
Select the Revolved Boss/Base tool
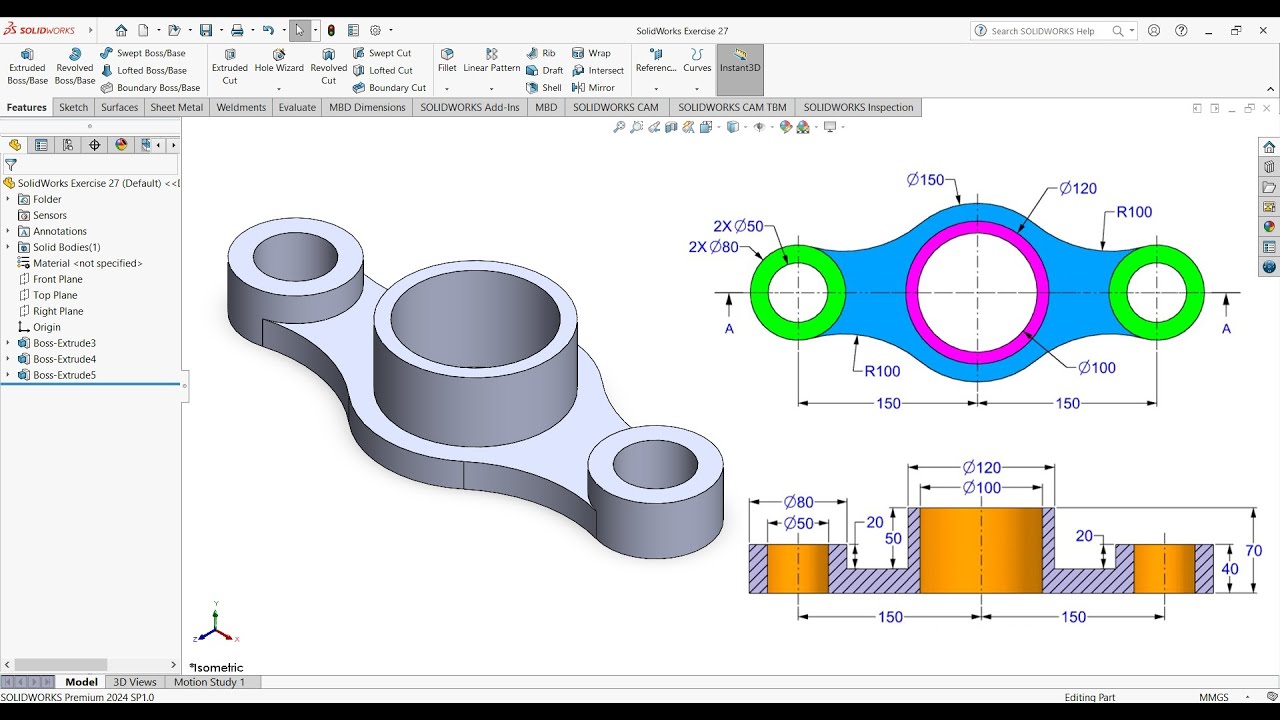tap(75, 67)
